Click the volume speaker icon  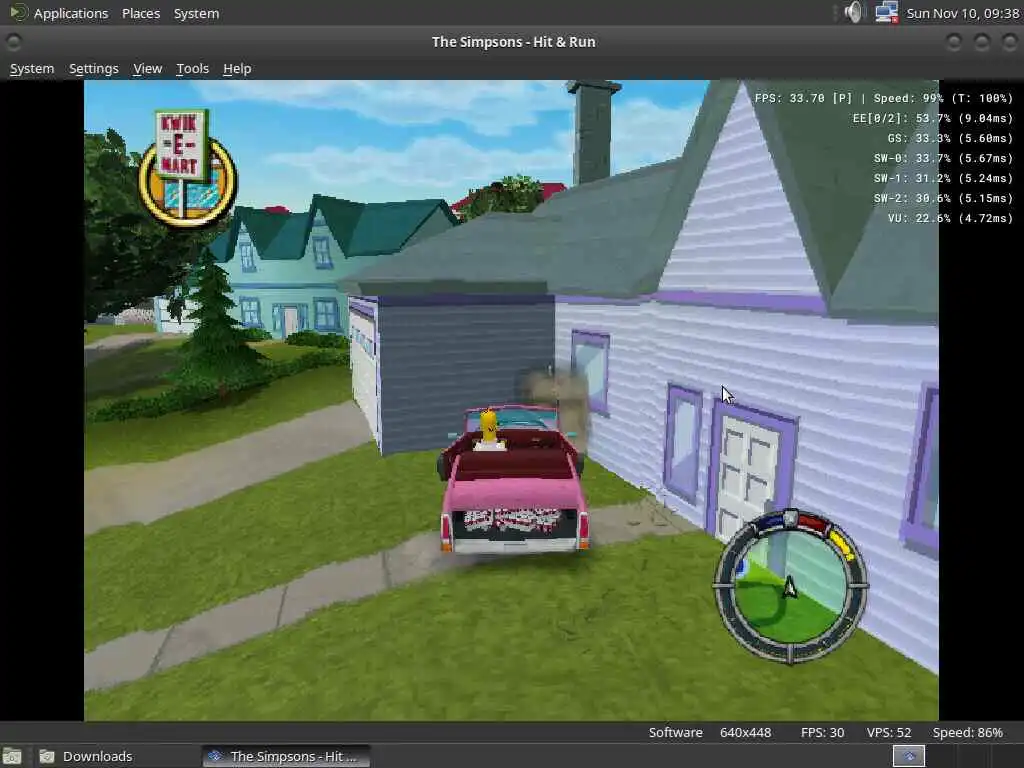click(854, 12)
